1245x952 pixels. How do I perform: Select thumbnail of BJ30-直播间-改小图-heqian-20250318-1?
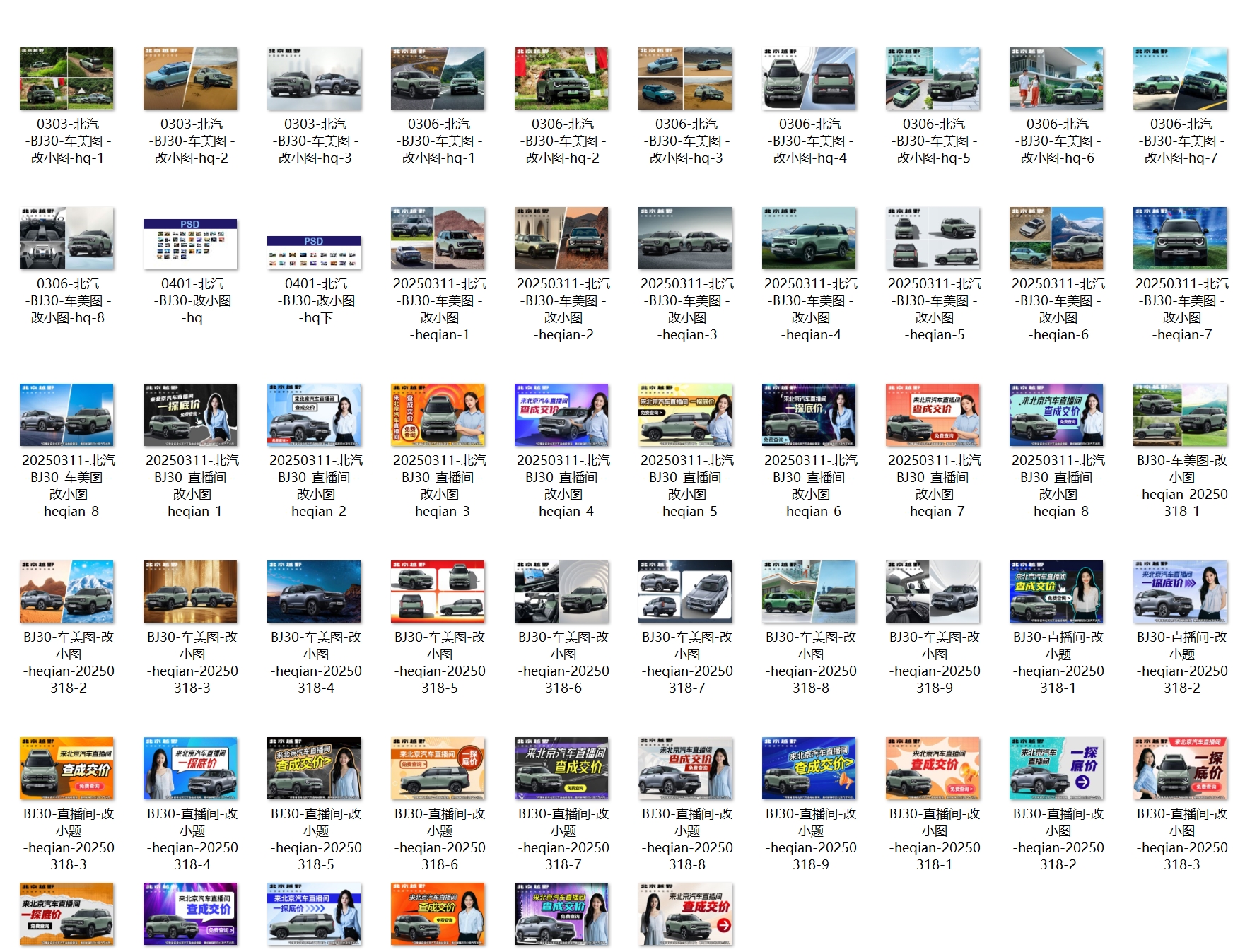click(933, 768)
